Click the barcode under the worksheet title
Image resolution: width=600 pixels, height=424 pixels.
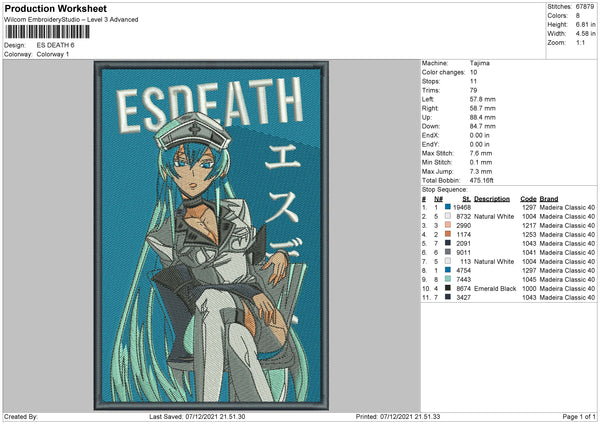(47, 32)
